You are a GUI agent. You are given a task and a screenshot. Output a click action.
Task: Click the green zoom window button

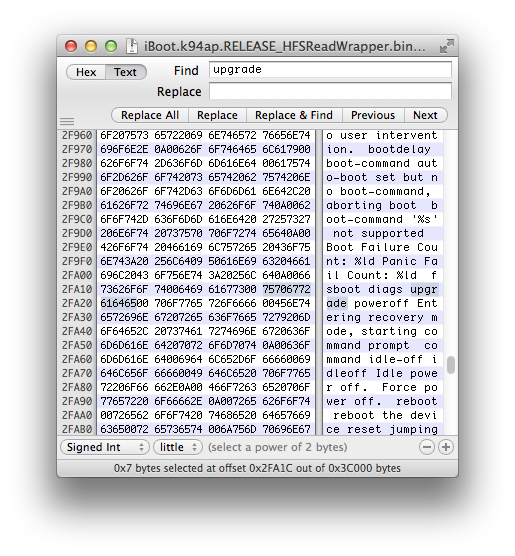111,46
